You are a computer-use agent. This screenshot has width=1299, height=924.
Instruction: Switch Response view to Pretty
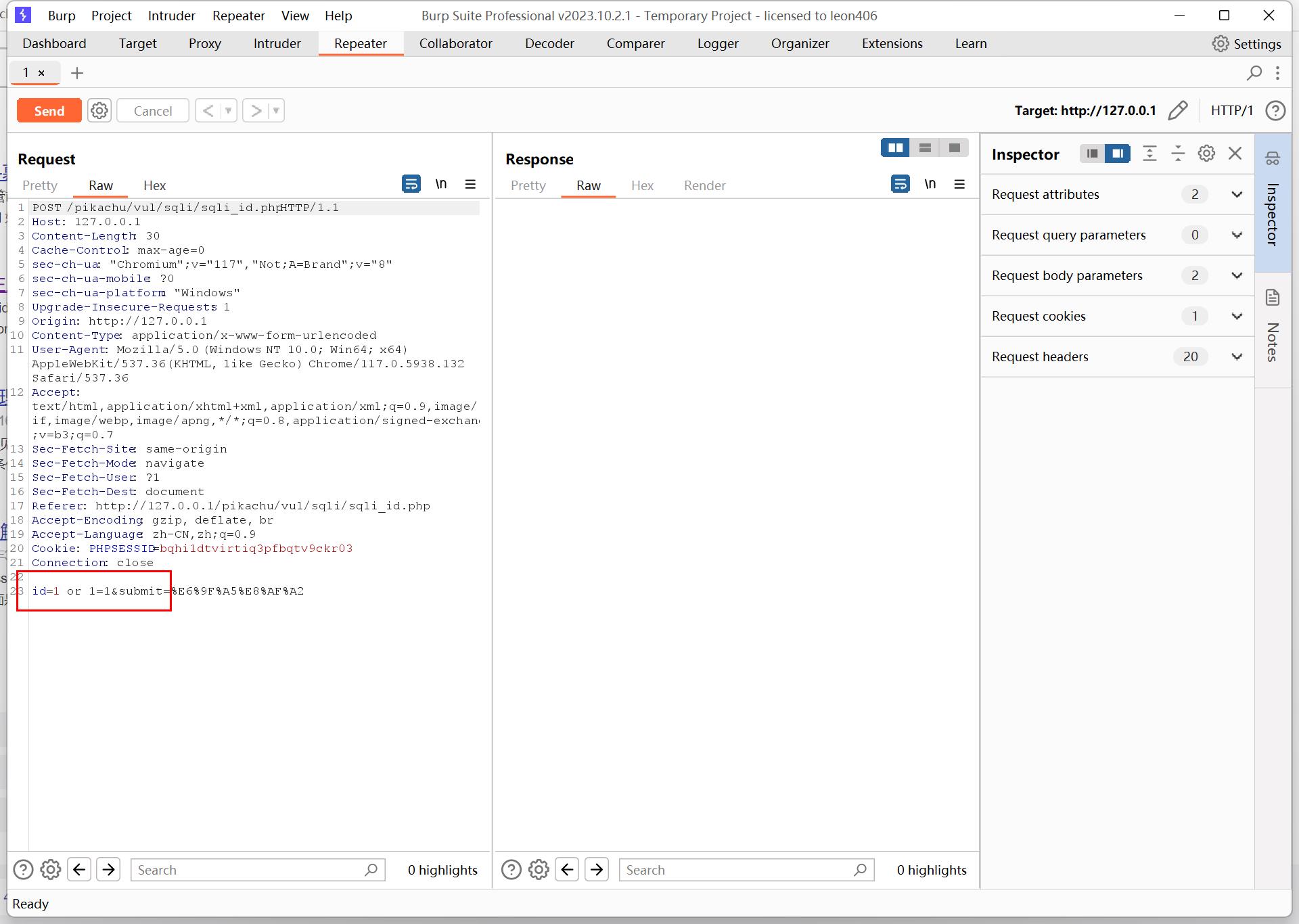(528, 185)
